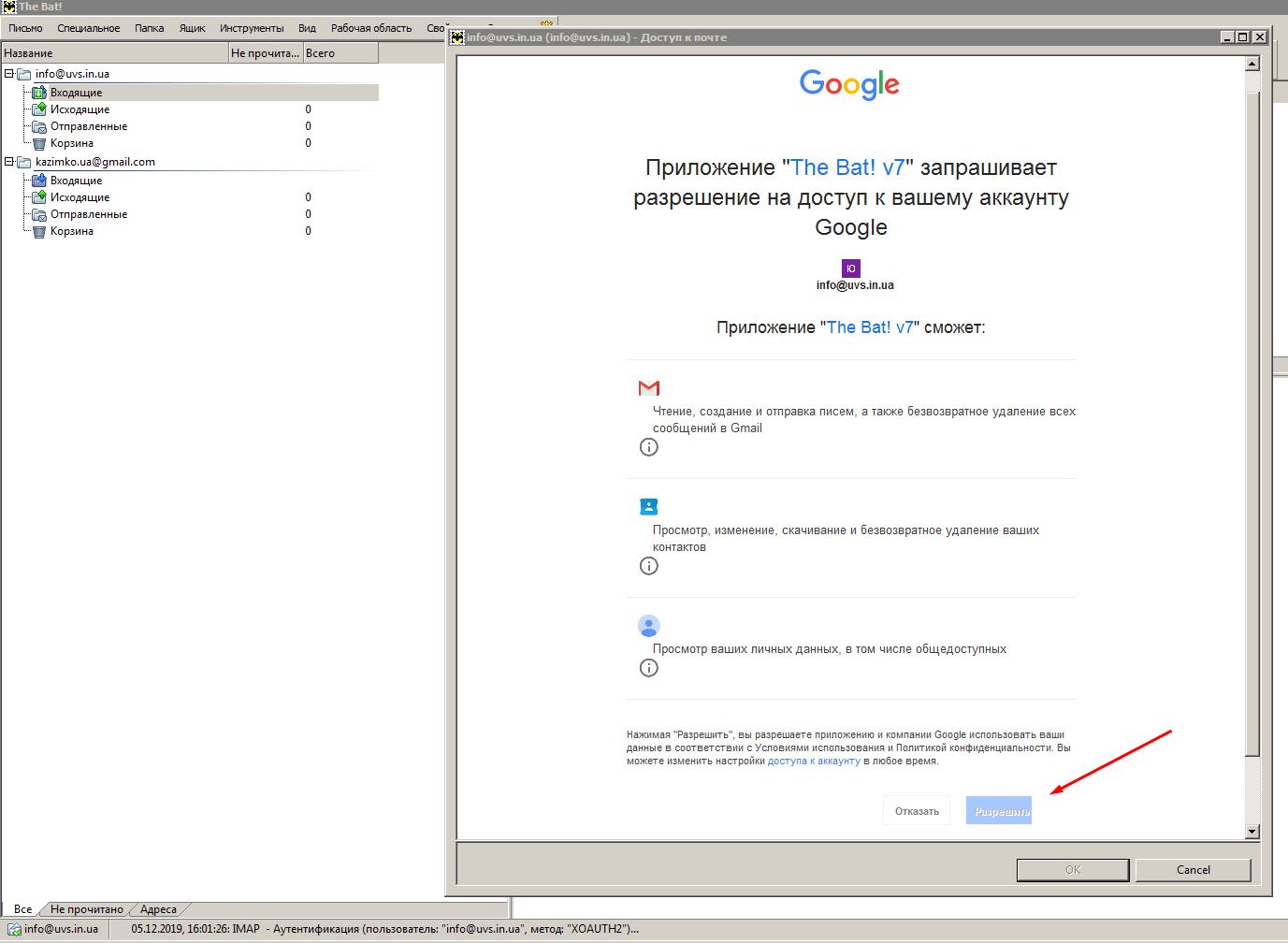Screen dimensions: 1288x943
Task: Select Исходящие under info@uvs.in.ua
Action: coord(80,109)
